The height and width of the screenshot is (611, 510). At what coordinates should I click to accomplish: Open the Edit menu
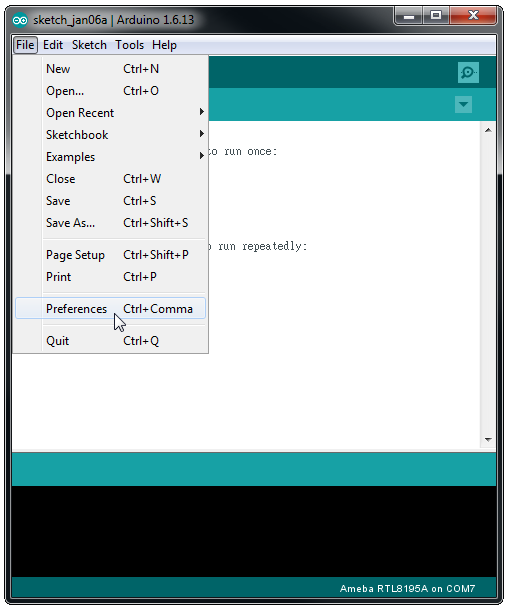53,45
